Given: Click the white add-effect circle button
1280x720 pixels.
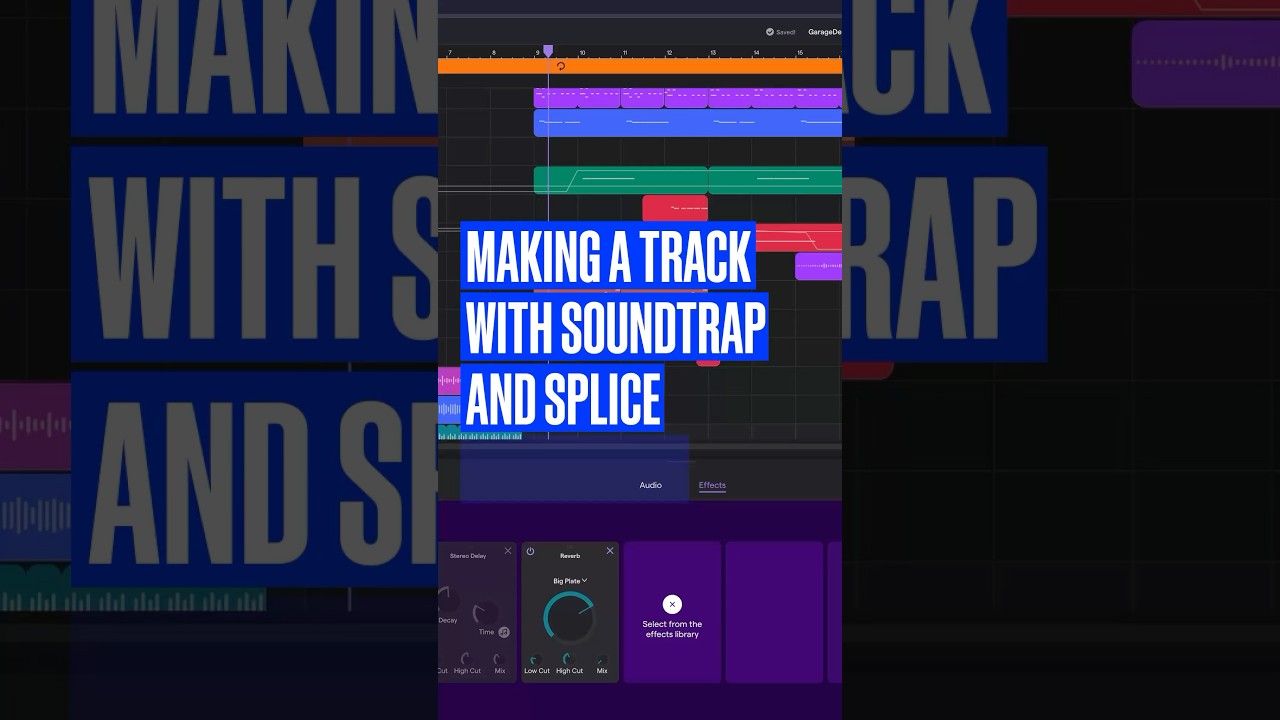Looking at the screenshot, I should [x=672, y=604].
